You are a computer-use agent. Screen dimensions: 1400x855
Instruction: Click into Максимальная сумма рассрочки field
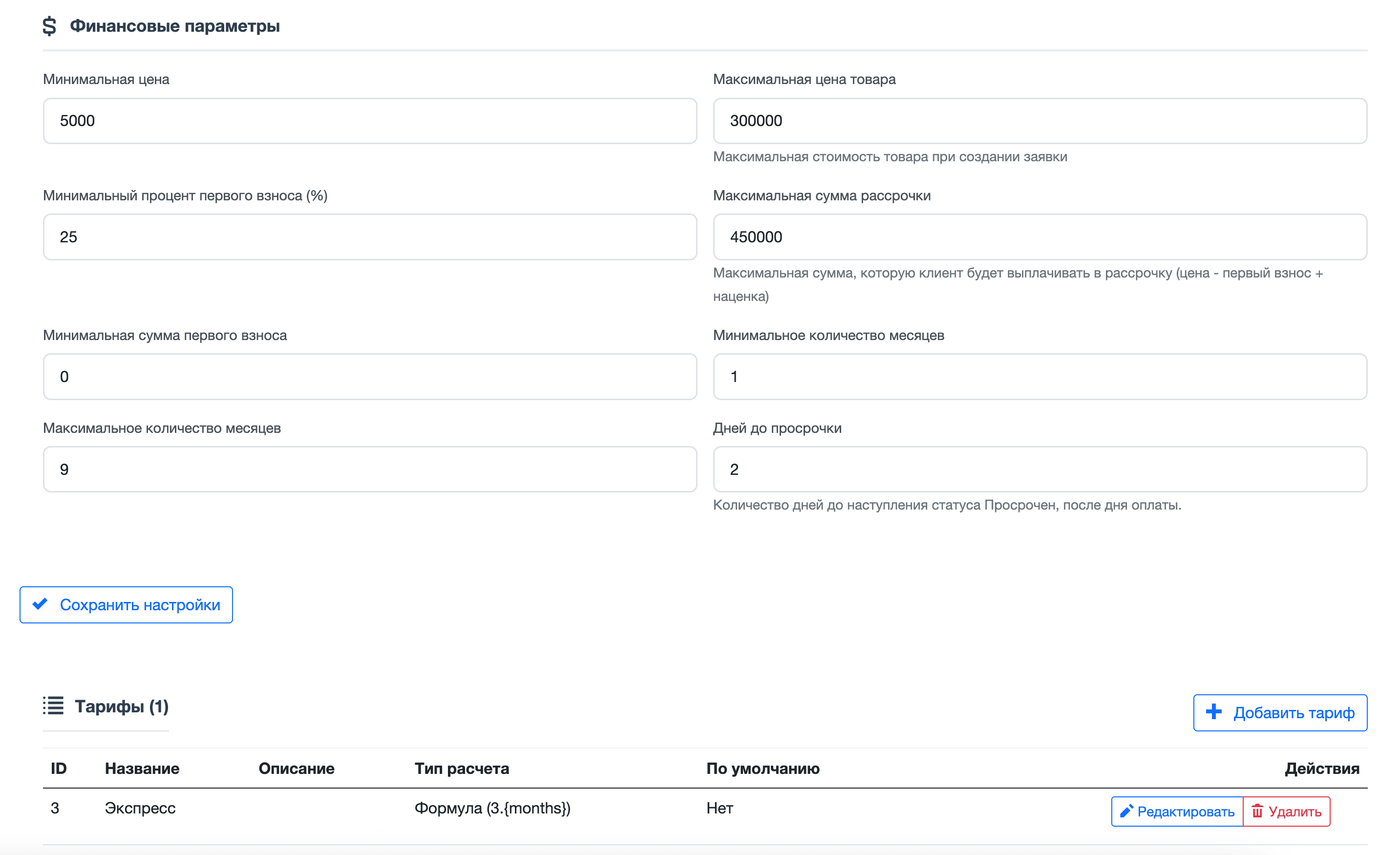point(1039,237)
